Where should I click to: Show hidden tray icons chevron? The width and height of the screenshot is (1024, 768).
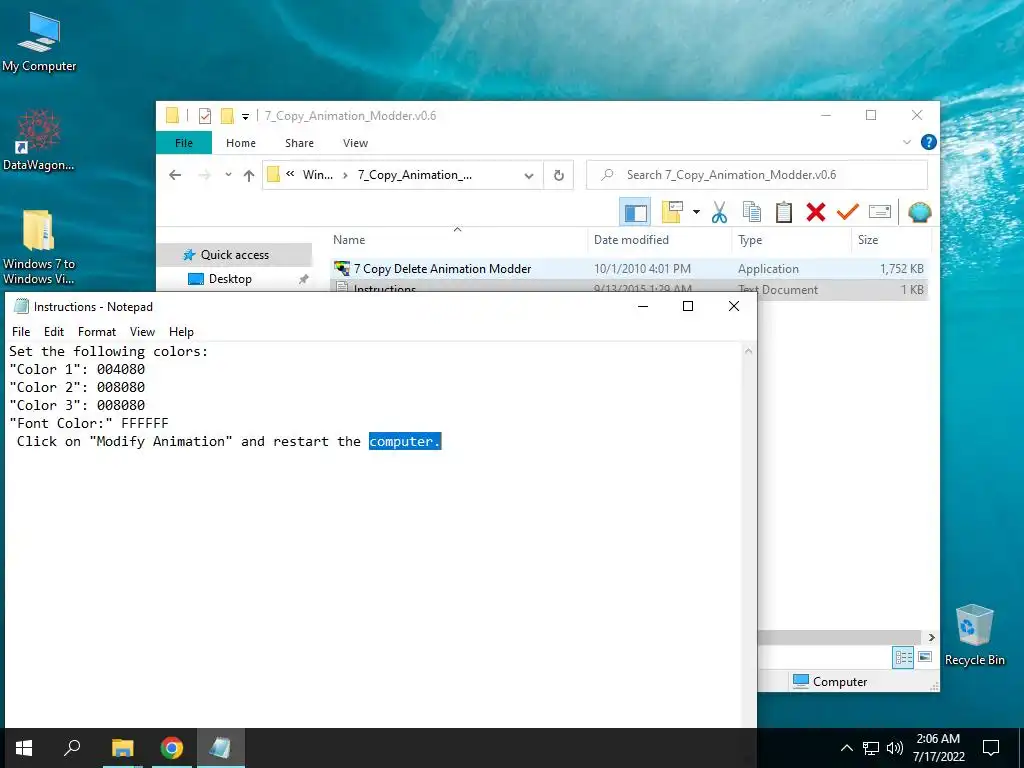click(x=846, y=748)
